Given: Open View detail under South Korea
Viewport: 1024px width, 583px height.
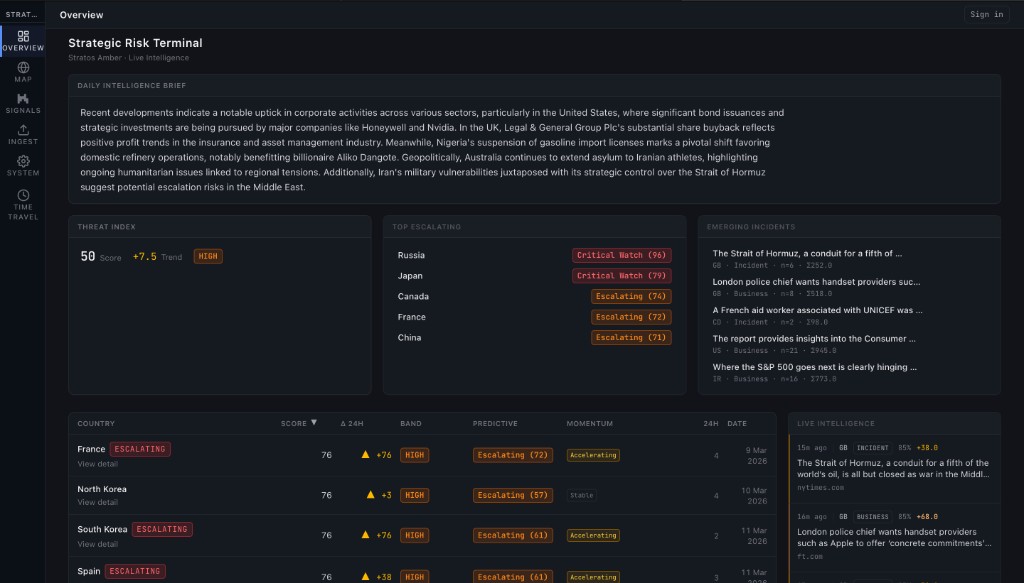Looking at the screenshot, I should [98, 544].
